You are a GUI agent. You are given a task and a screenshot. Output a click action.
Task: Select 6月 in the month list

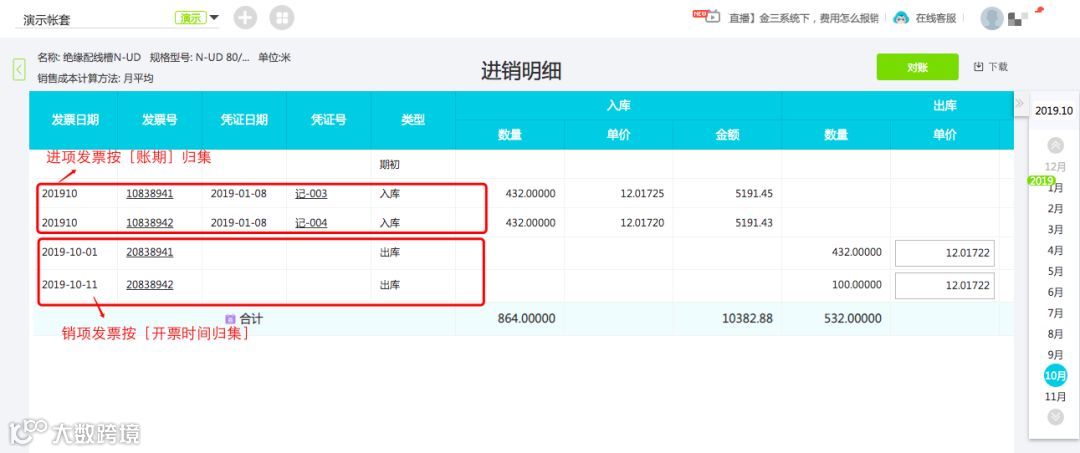tap(1055, 292)
